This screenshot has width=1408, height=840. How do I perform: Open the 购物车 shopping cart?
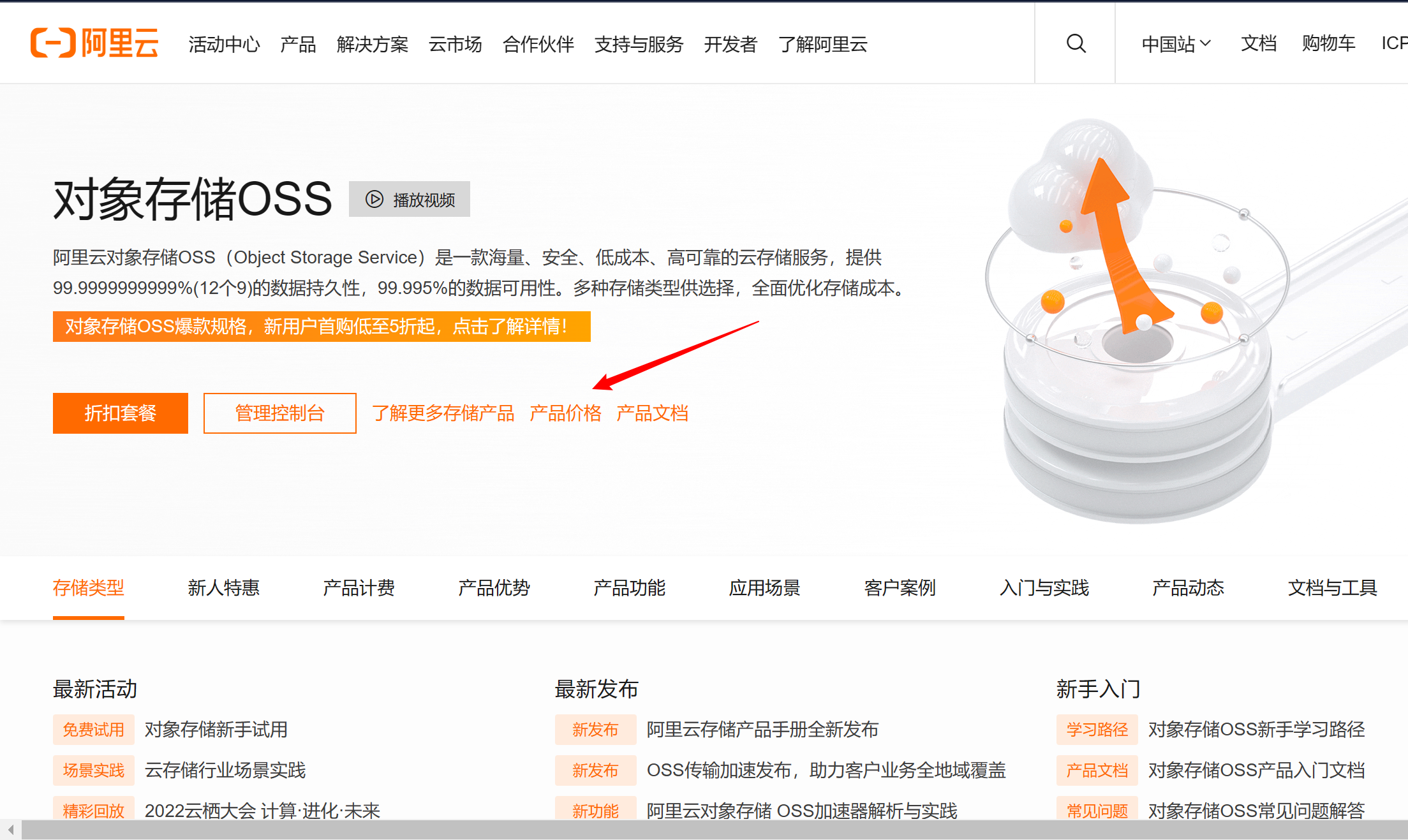pos(1328,43)
